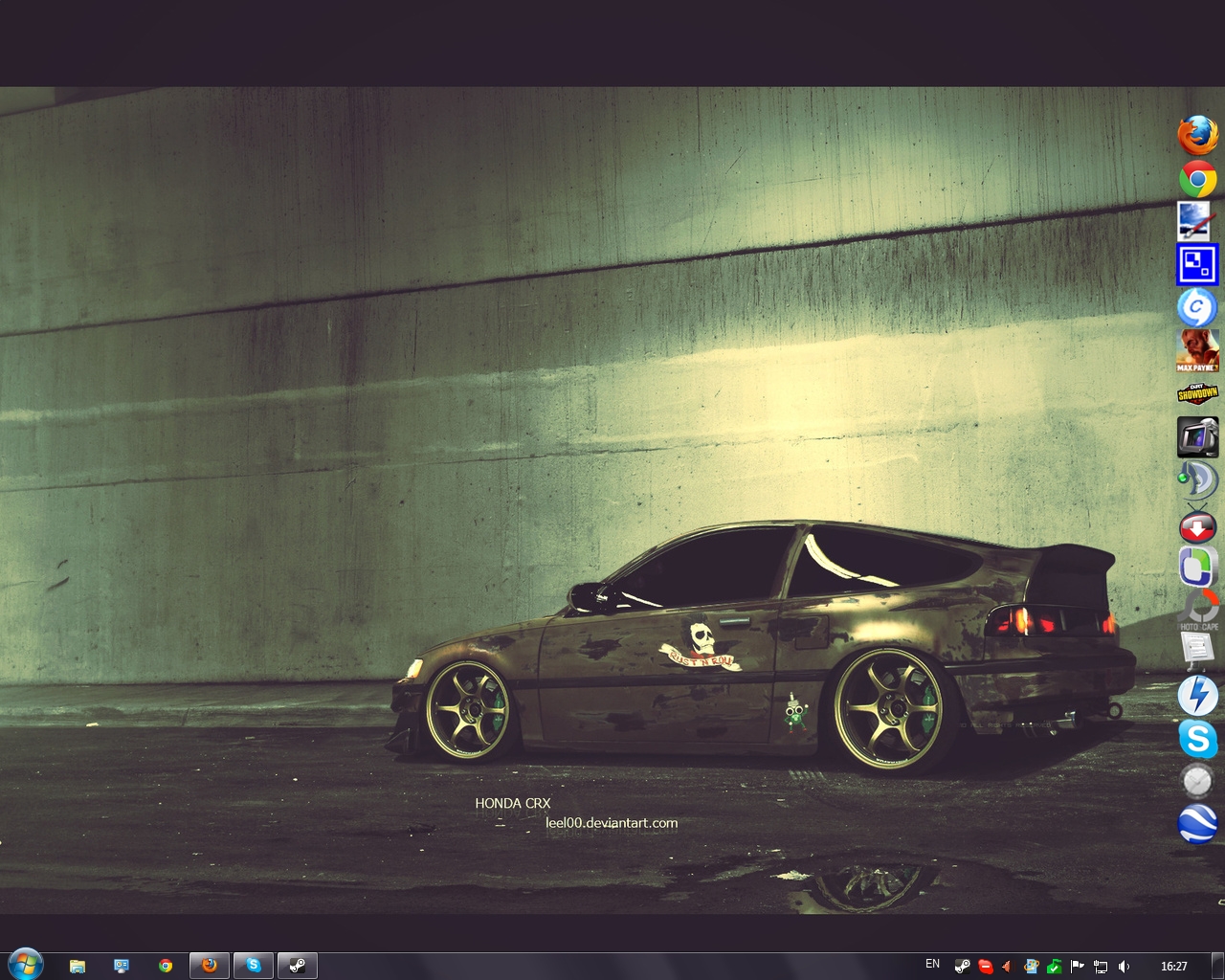Viewport: 1225px width, 980px height.
Task: Launch DiRT Showdown game
Action: (1197, 393)
